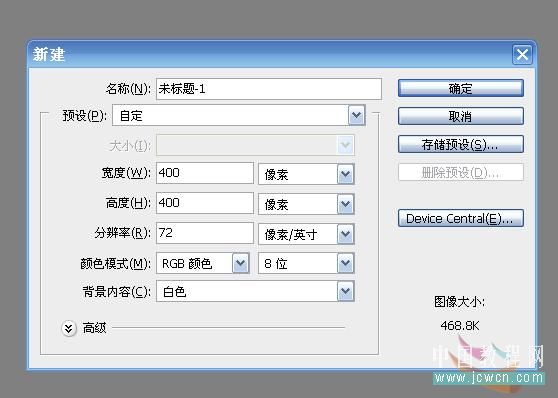This screenshot has height=398, width=558.
Task: Click the 高级 label text
Action: pyautogui.click(x=94, y=328)
